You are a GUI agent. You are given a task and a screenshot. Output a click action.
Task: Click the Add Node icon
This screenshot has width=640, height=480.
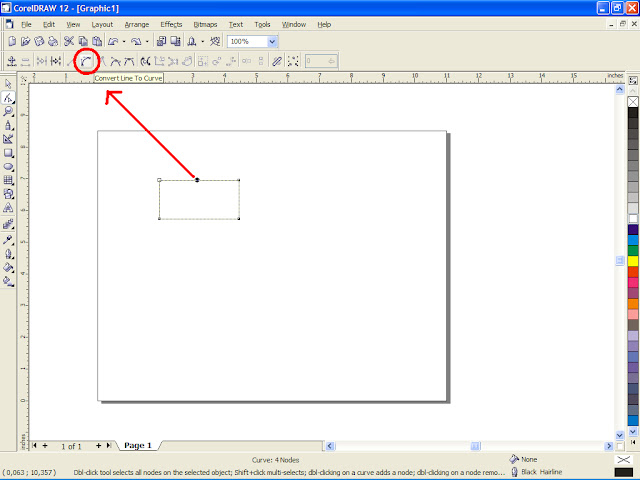pyautogui.click(x=11, y=61)
